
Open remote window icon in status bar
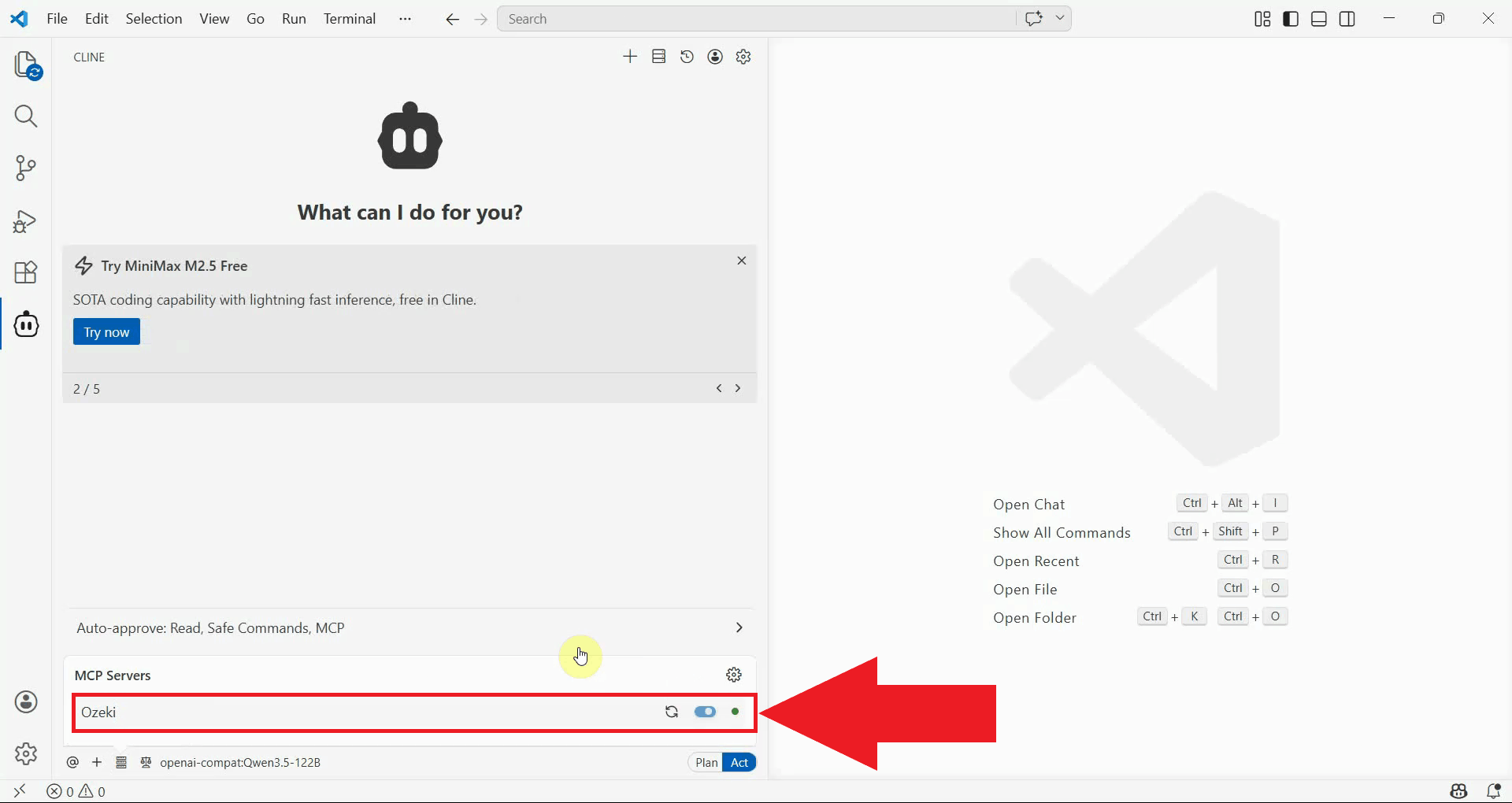pos(20,791)
